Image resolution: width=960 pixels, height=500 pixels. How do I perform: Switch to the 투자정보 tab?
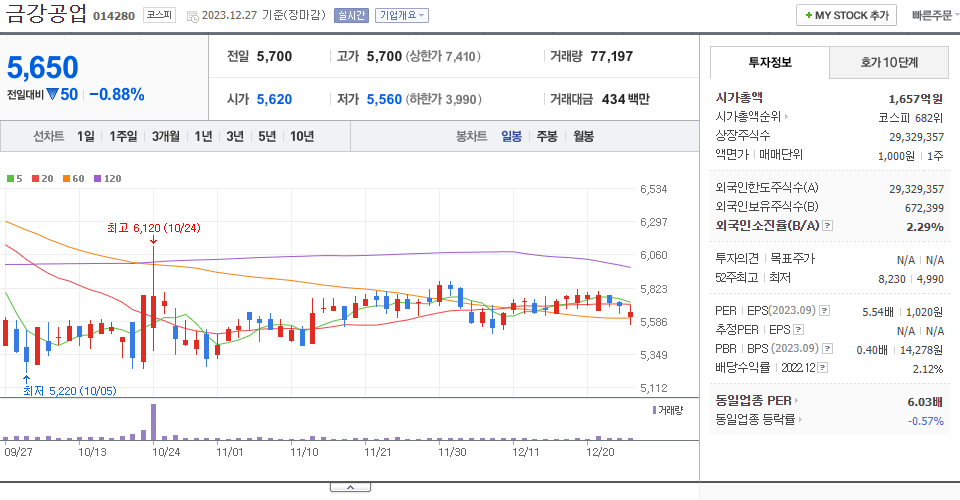[x=770, y=62]
